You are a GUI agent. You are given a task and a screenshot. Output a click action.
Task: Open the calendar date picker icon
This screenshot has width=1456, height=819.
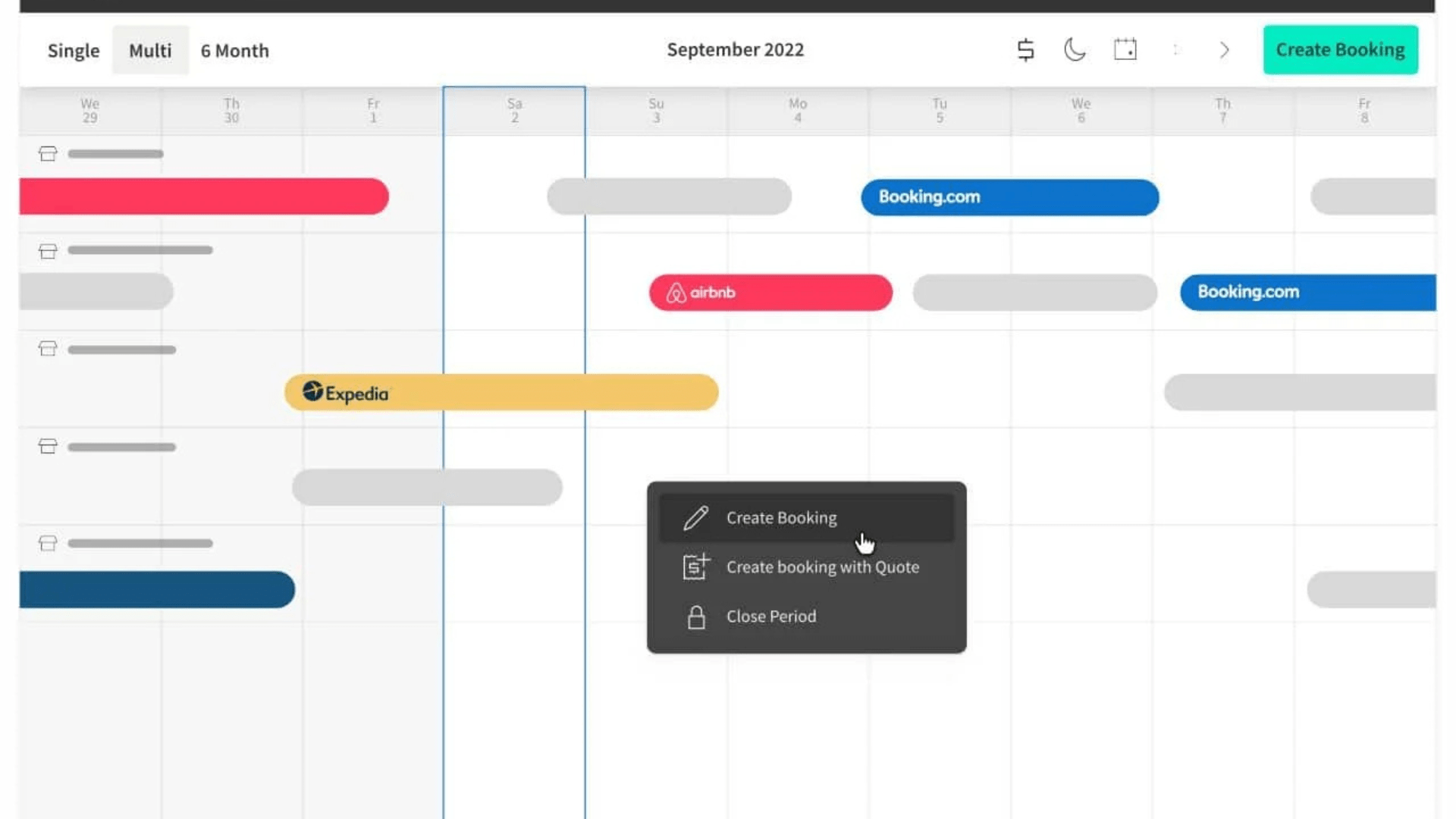click(x=1125, y=50)
